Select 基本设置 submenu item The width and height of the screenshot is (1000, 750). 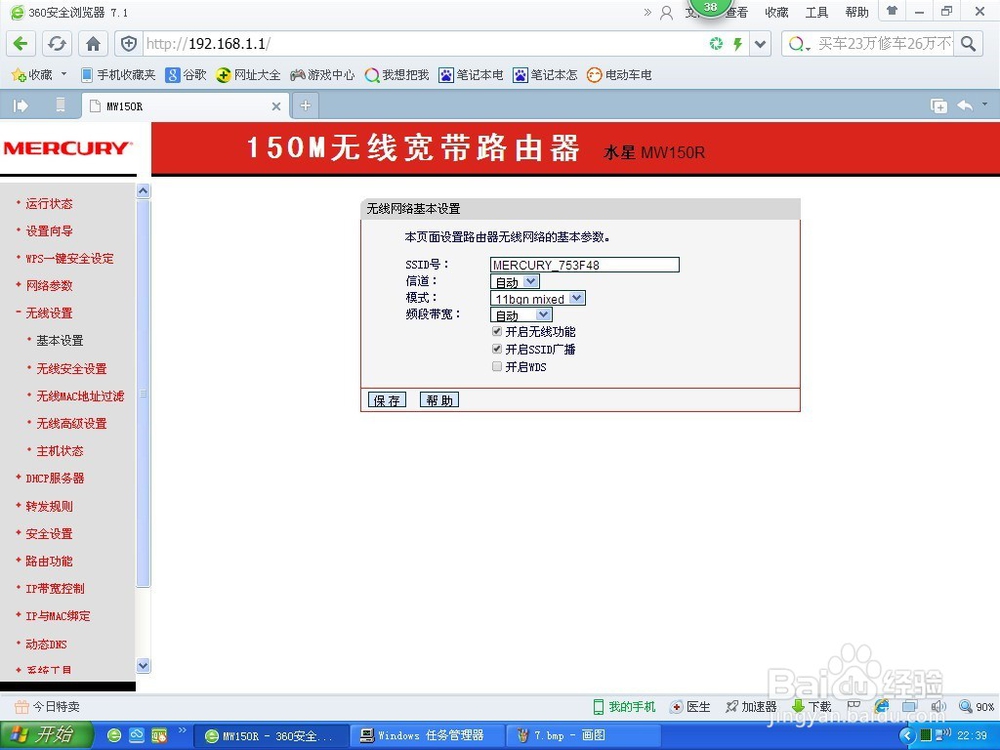pyautogui.click(x=60, y=341)
